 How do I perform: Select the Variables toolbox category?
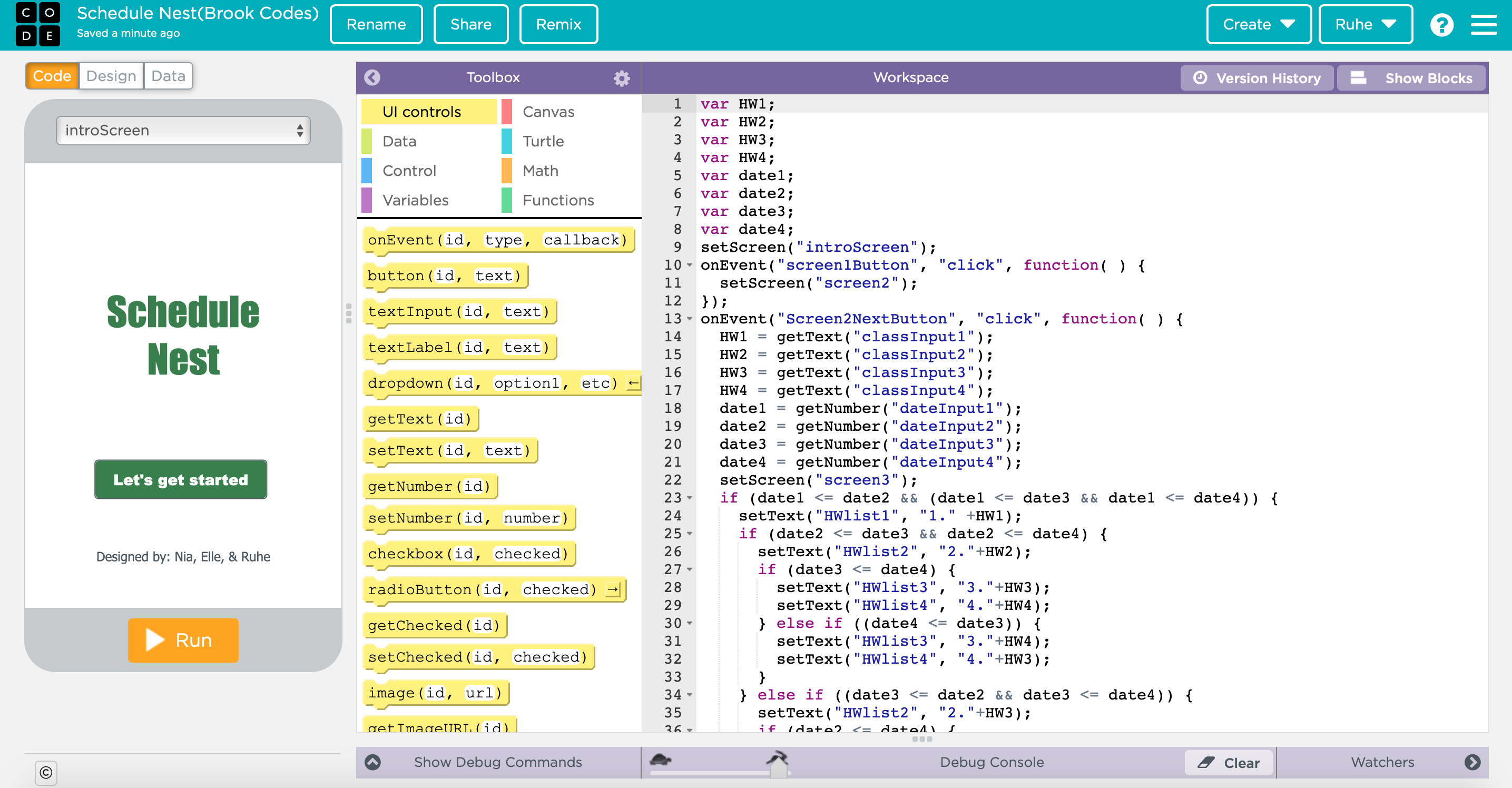(415, 200)
